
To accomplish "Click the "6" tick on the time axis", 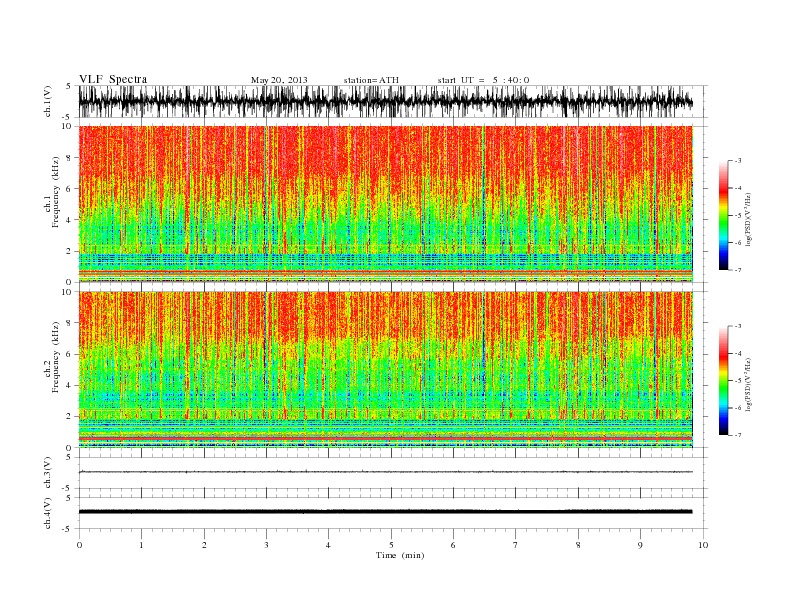I will [x=453, y=545].
